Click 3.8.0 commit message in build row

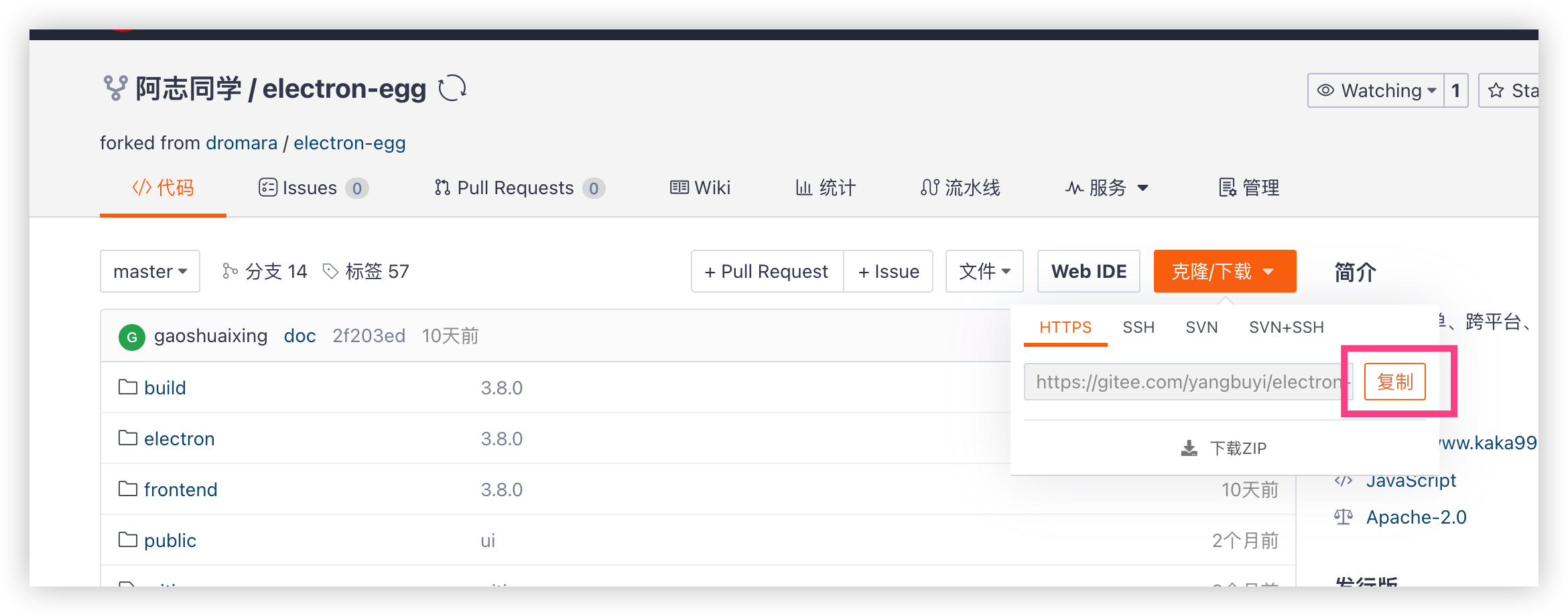pyautogui.click(x=502, y=388)
